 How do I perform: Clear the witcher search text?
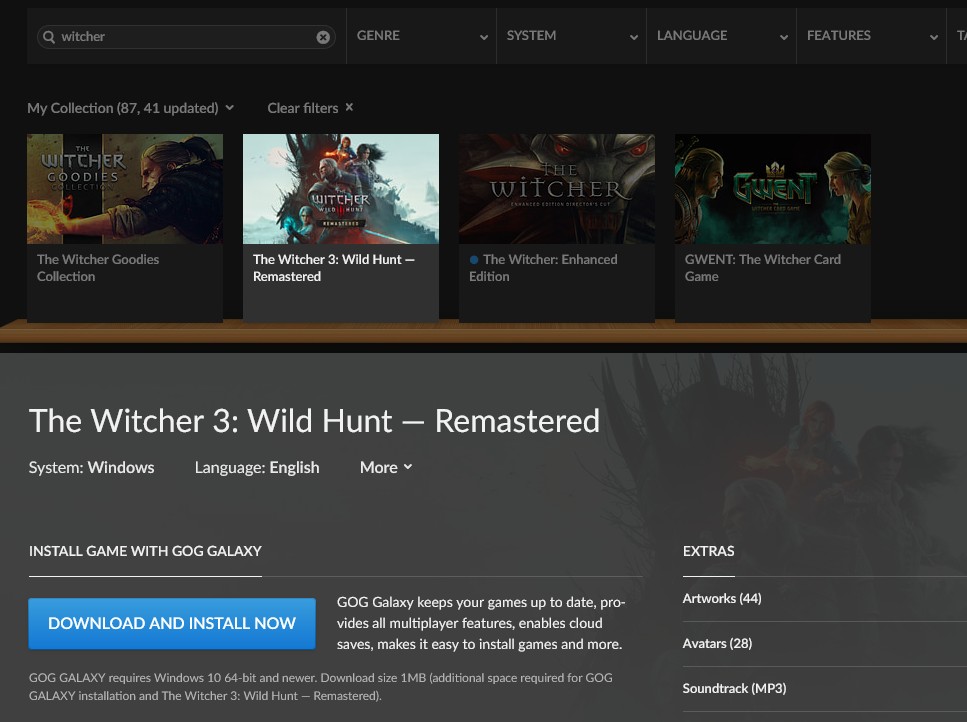[x=323, y=37]
